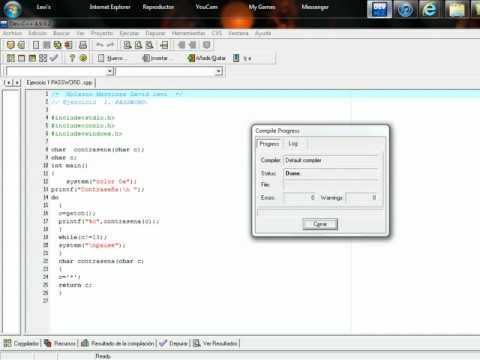Click the Save All toolbar icon
Image resolution: width=480 pixels, height=360 pixels.
tap(58, 45)
